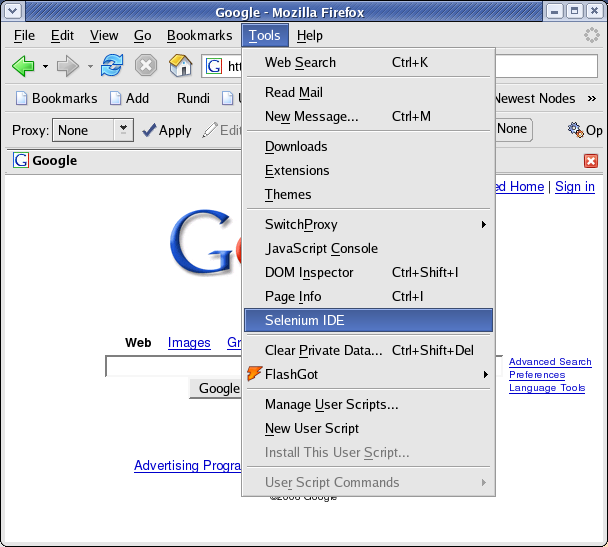Open the window menu button in title bar

pos(12,11)
